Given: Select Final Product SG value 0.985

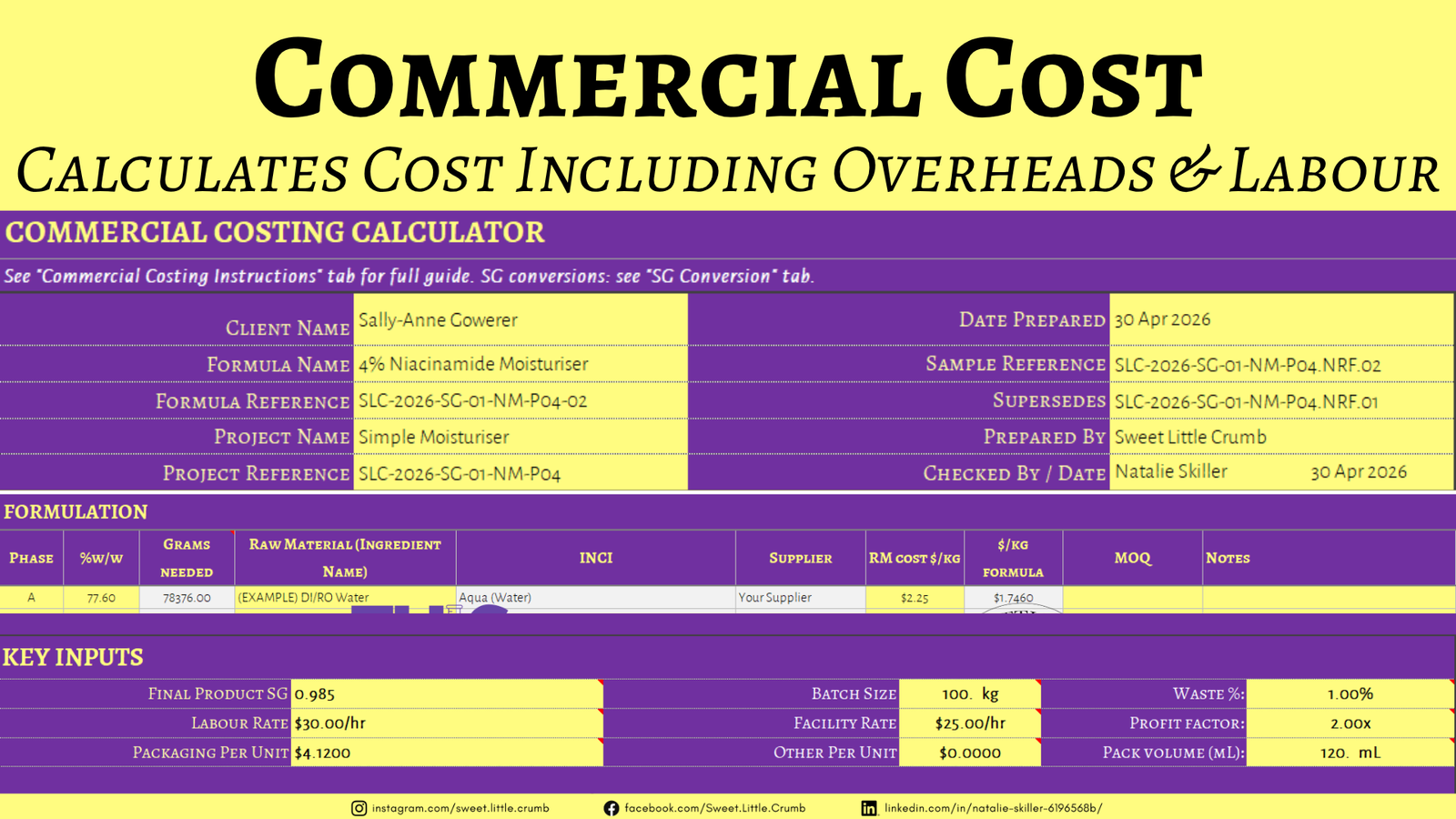Looking at the screenshot, I should 447,693.
